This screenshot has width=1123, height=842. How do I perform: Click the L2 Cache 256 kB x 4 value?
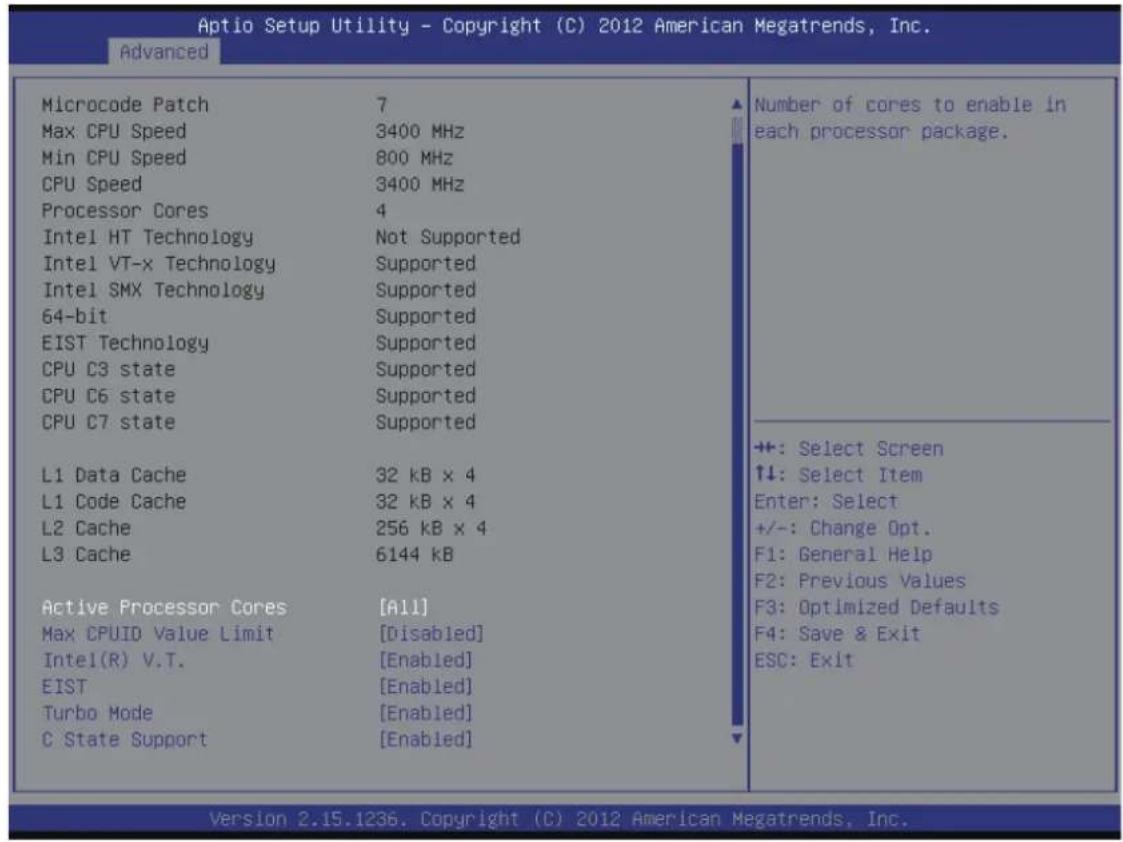pos(431,528)
